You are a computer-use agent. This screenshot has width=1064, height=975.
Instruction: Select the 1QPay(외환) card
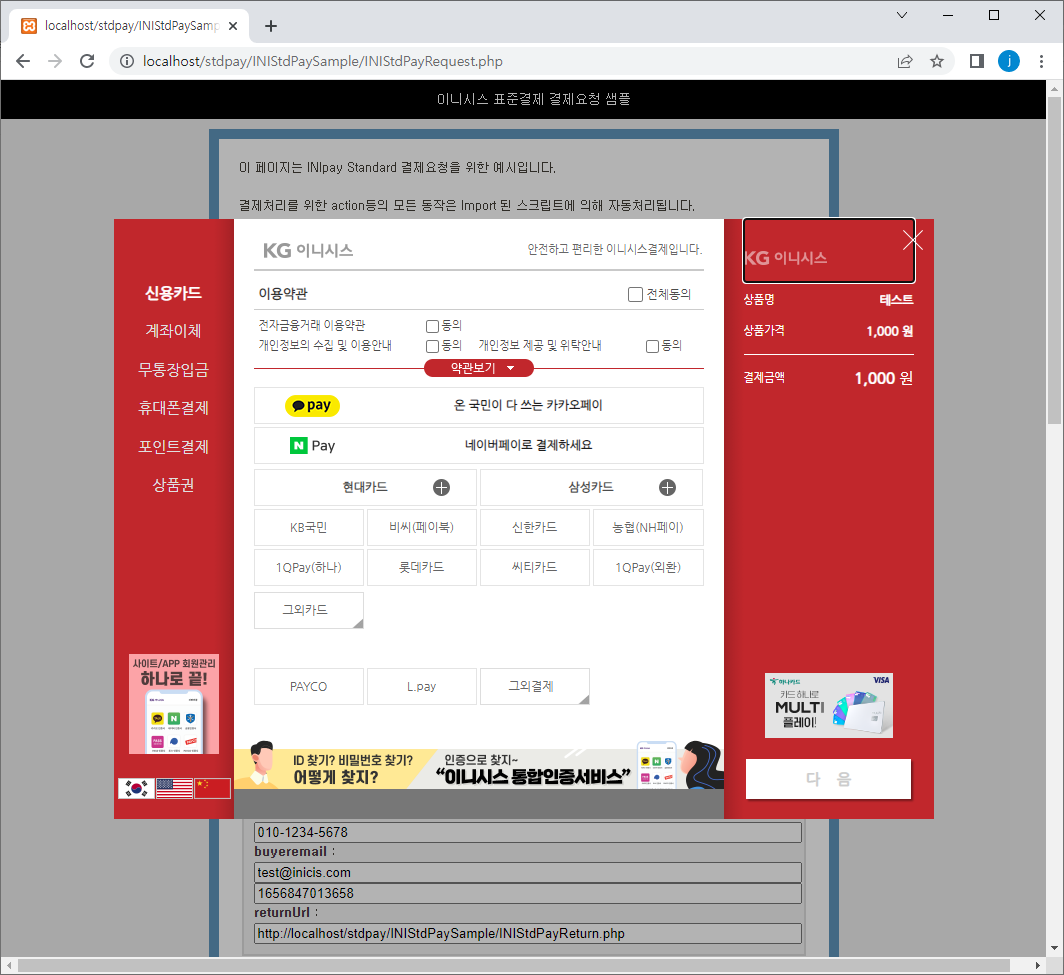tap(648, 567)
